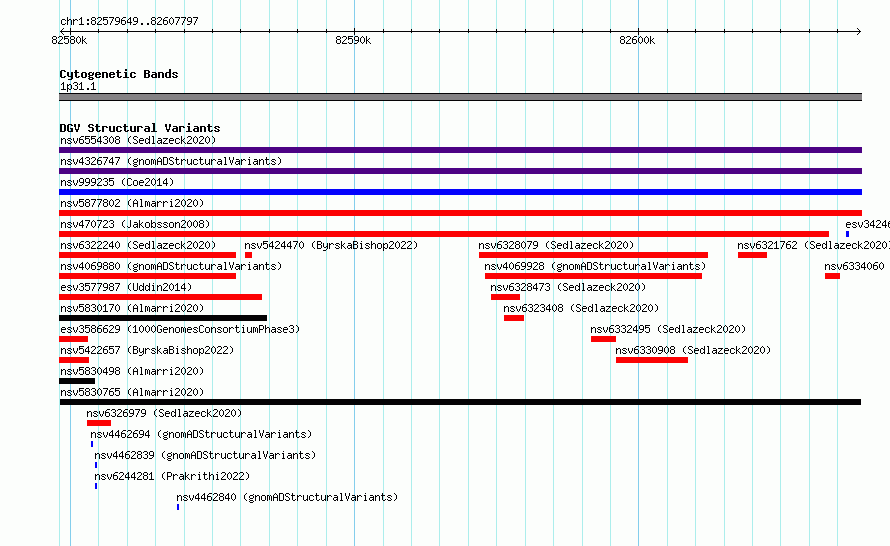Select the red bar under esv3577987
Screen dimensions: 890x546
[x=161, y=297]
